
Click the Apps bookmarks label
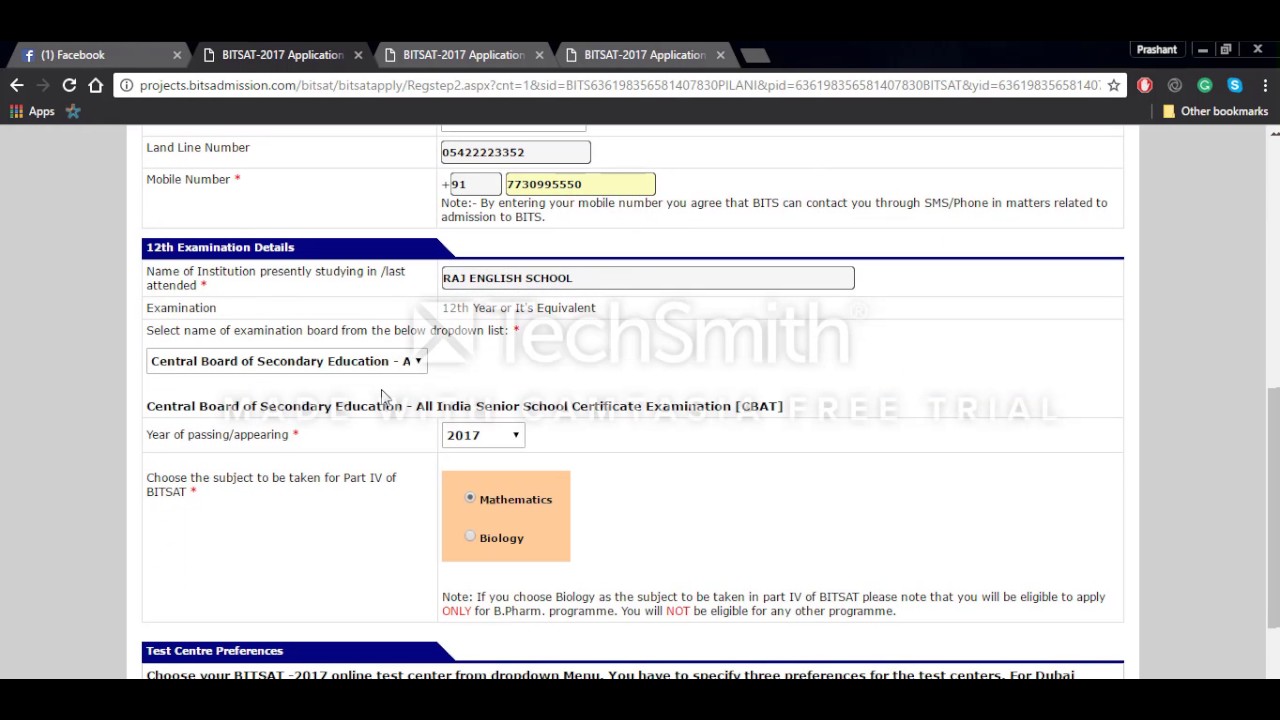41,111
